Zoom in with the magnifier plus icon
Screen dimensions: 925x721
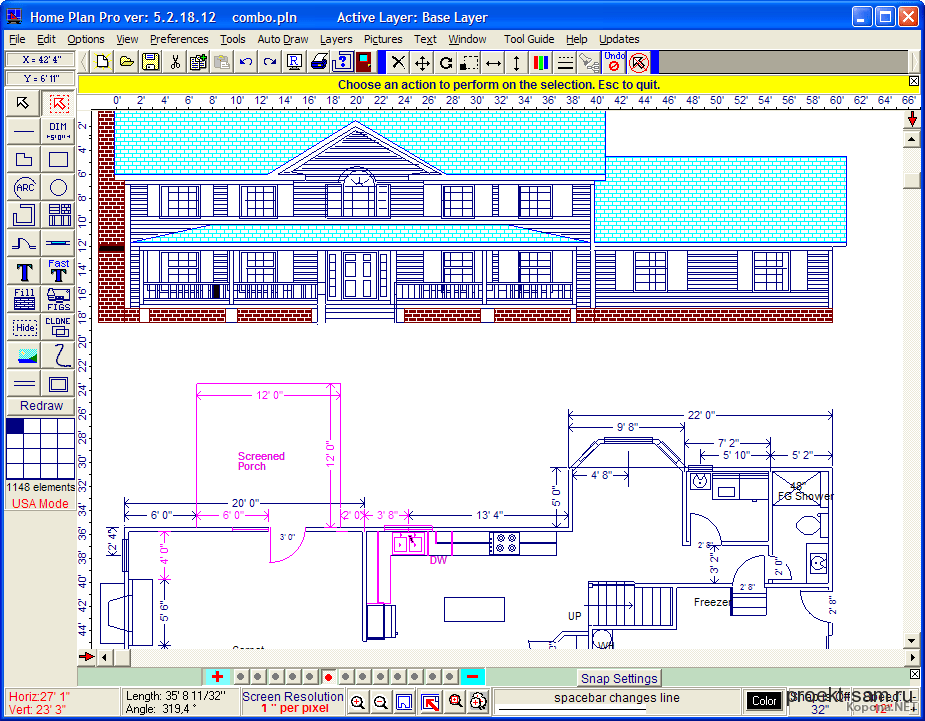pyautogui.click(x=357, y=702)
